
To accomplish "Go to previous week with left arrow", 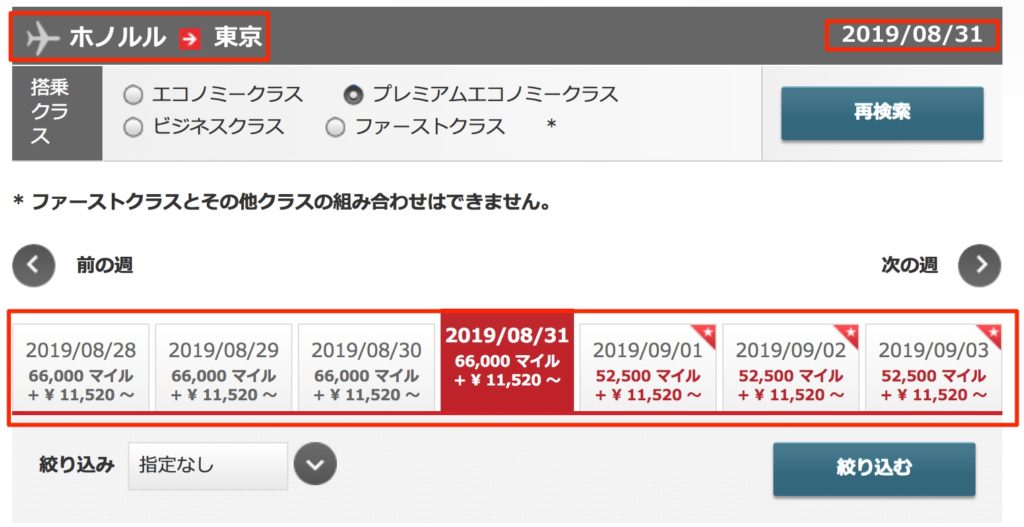I will tap(33, 265).
